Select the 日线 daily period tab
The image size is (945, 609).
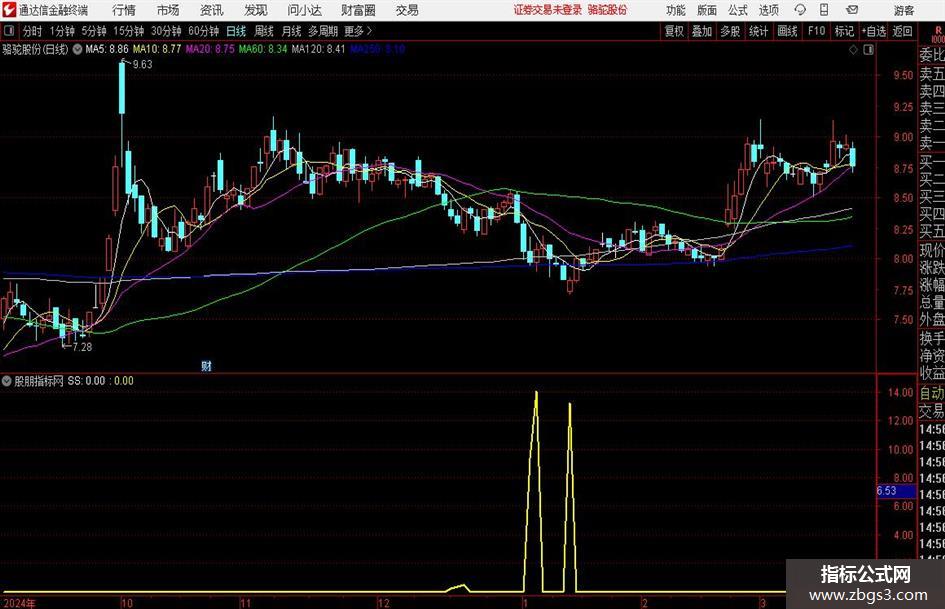pos(236,31)
